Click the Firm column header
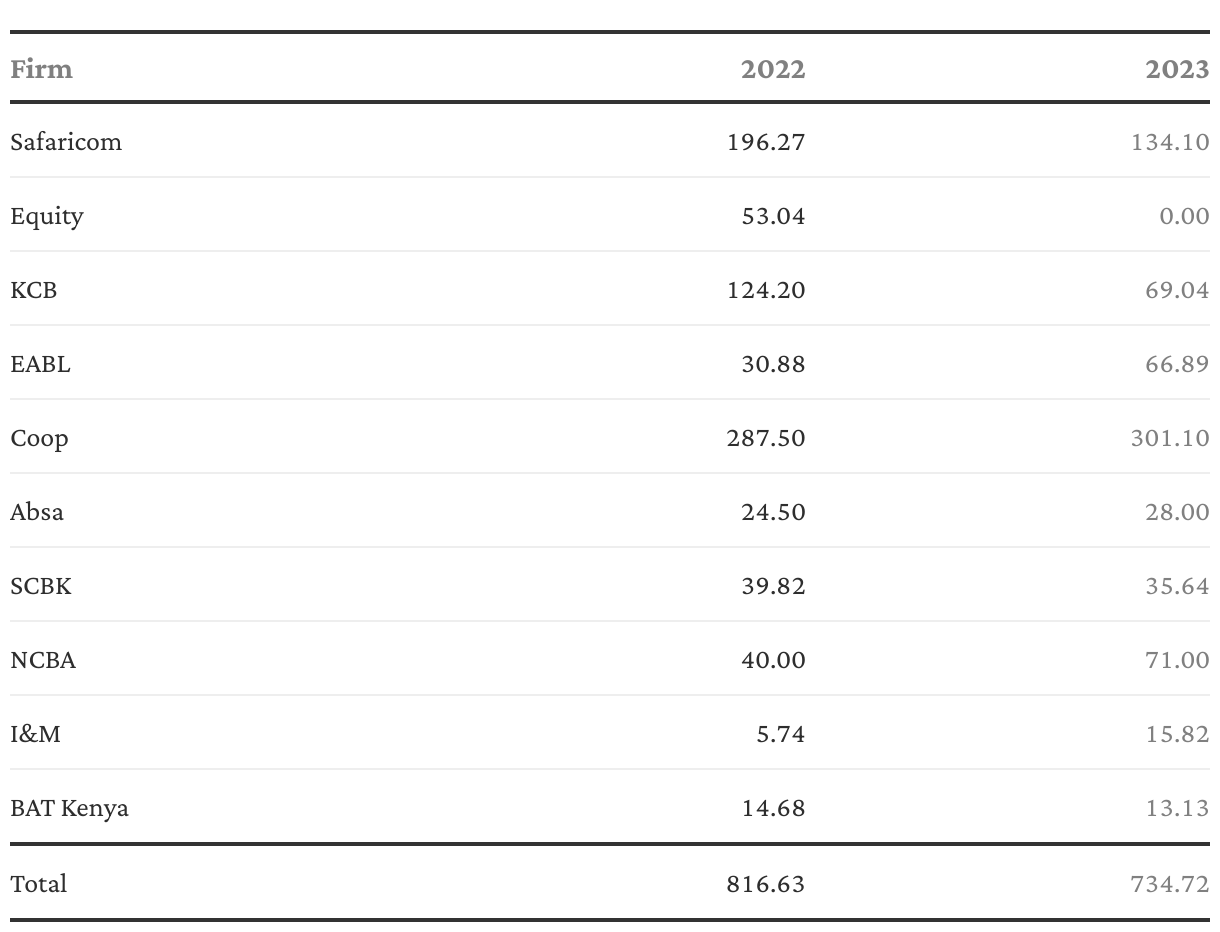Image resolution: width=1220 pixels, height=932 pixels. click(x=41, y=69)
